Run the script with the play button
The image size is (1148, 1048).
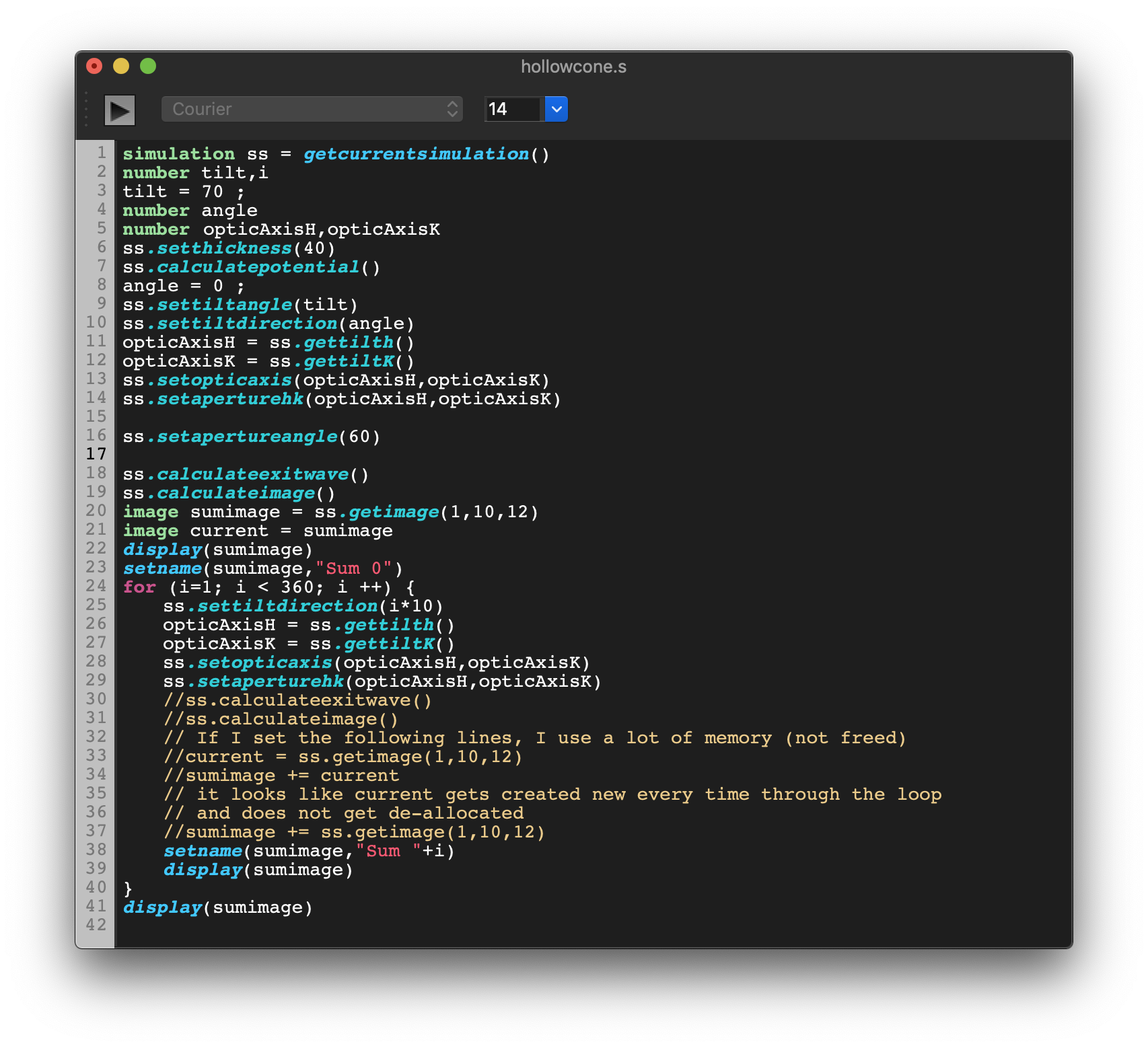pyautogui.click(x=120, y=110)
